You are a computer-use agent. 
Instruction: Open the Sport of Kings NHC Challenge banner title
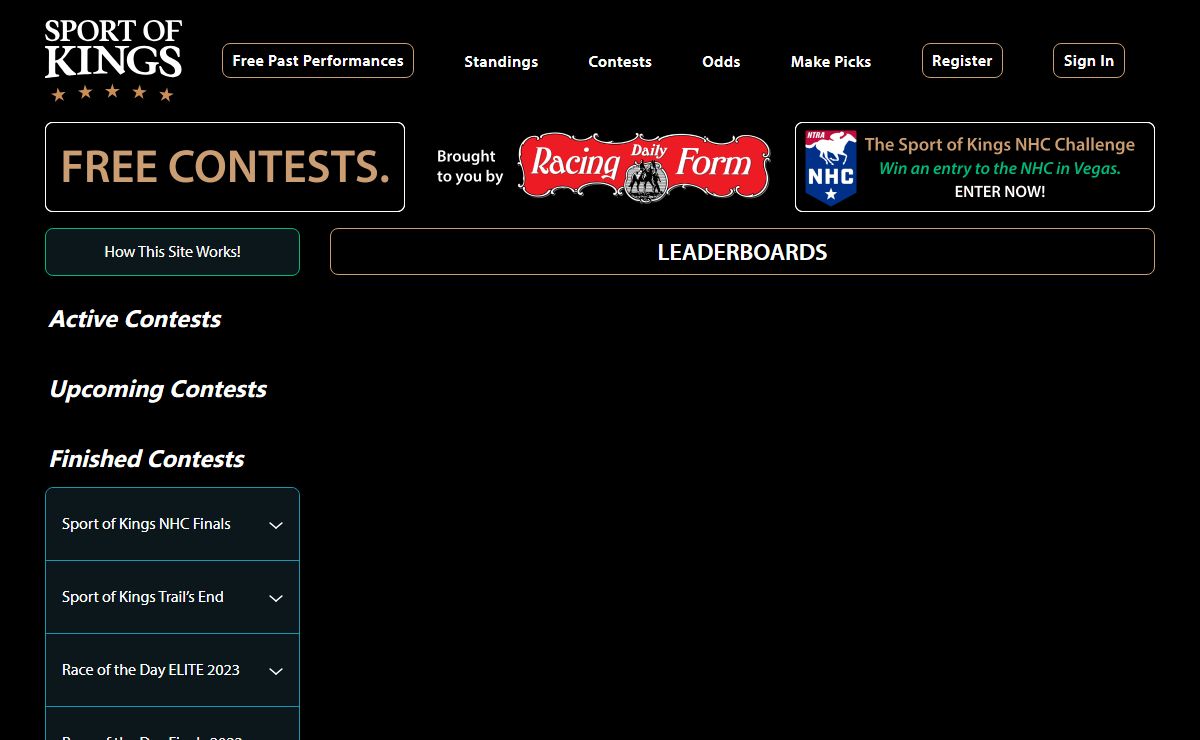point(1000,144)
